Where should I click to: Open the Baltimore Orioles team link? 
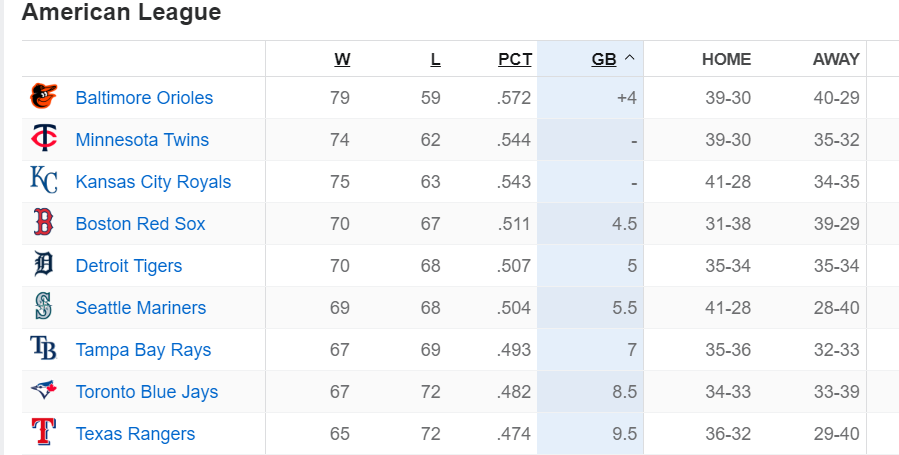144,98
